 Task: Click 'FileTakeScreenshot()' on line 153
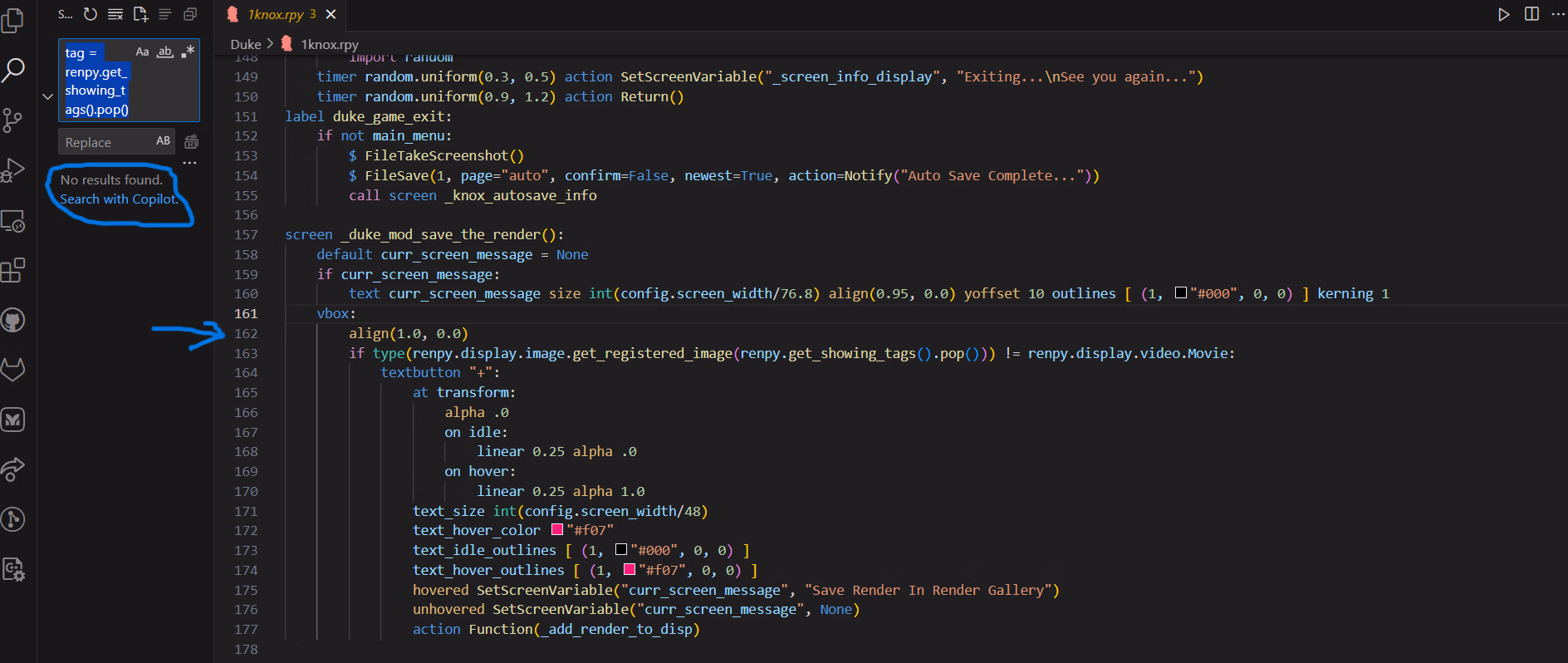444,155
